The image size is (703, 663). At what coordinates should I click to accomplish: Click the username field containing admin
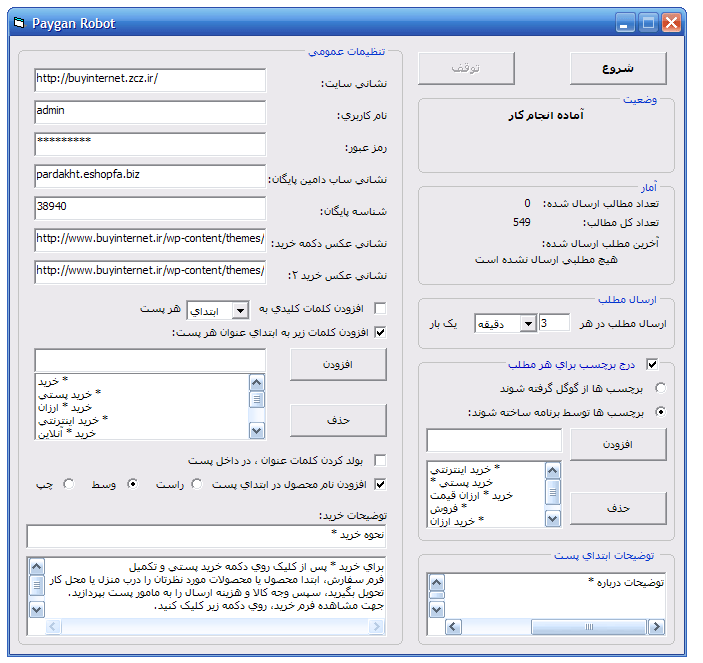point(150,112)
